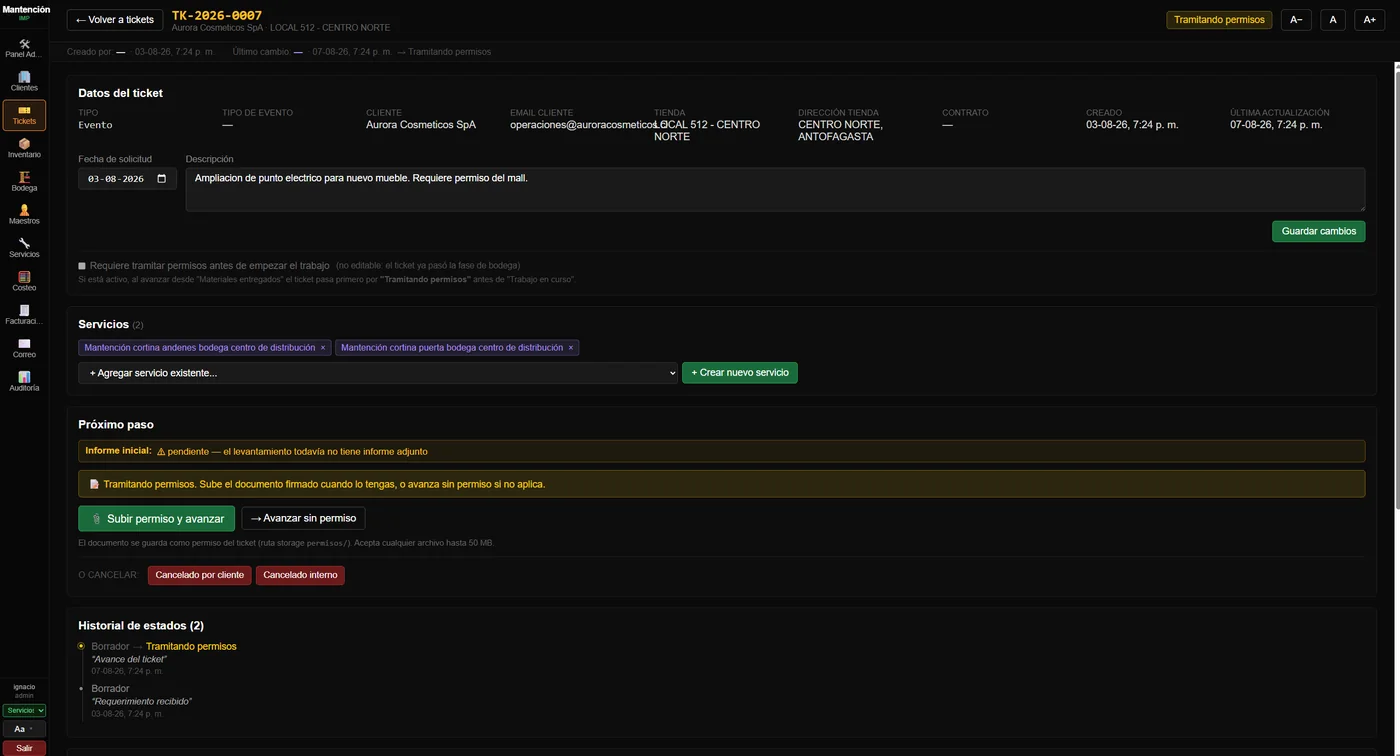
Task: Decrease the font size with A−
Action: [1296, 20]
